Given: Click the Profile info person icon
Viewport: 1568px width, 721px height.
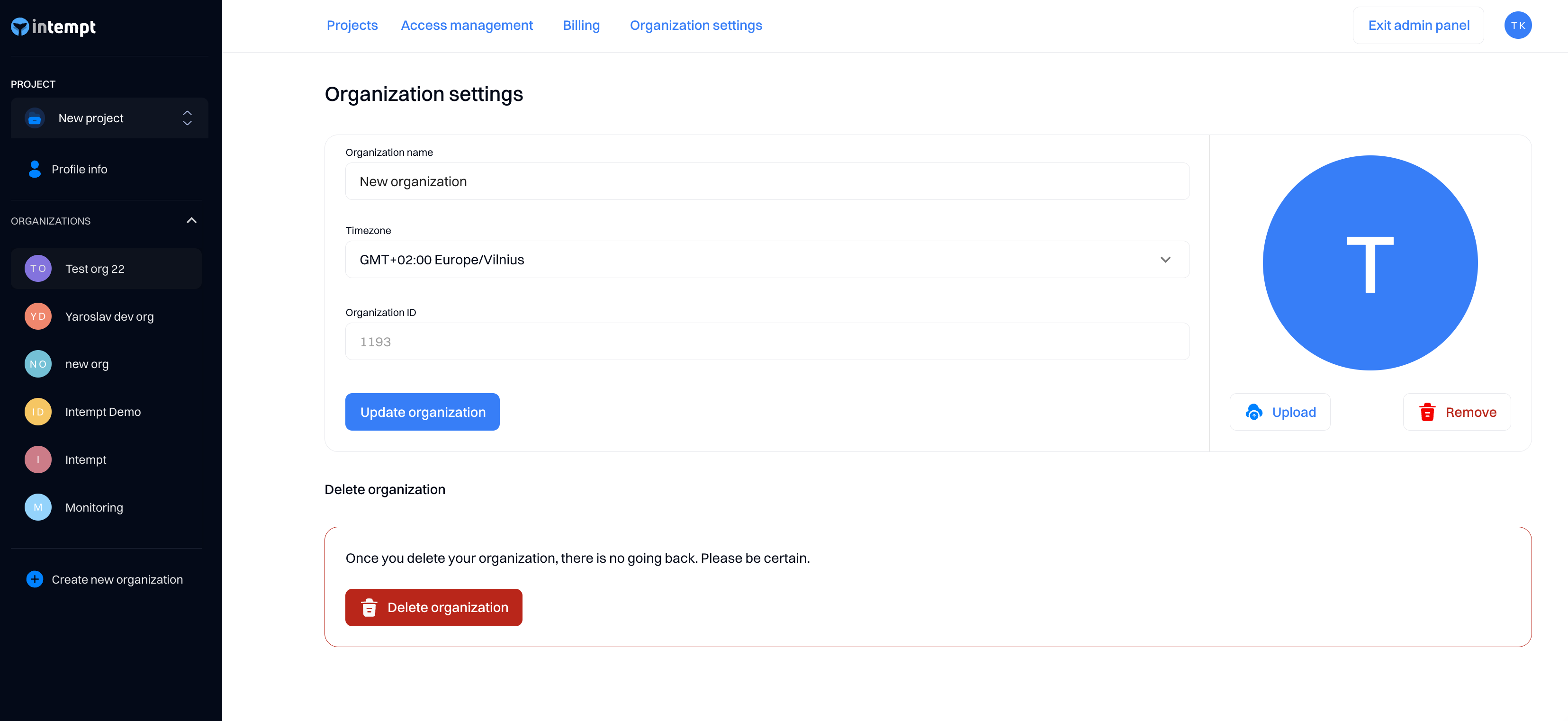Looking at the screenshot, I should tap(35, 169).
